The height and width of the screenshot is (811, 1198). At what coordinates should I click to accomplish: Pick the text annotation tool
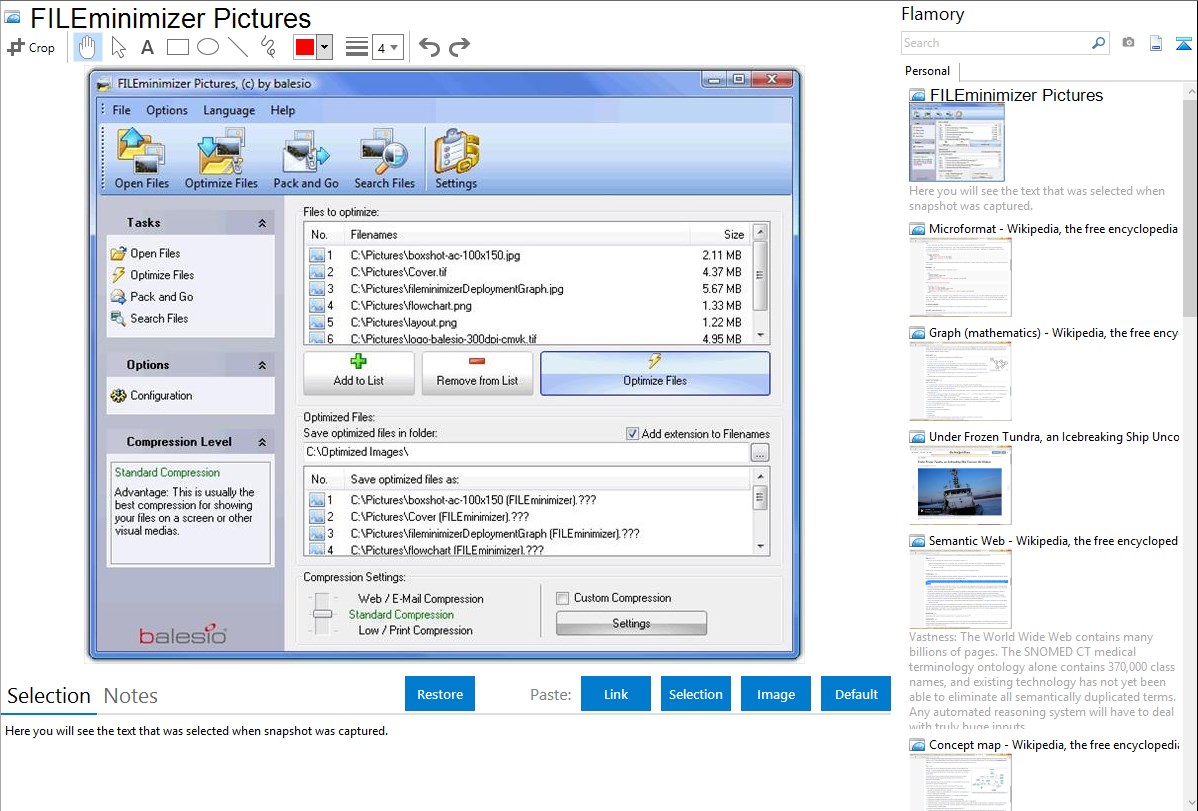point(147,47)
